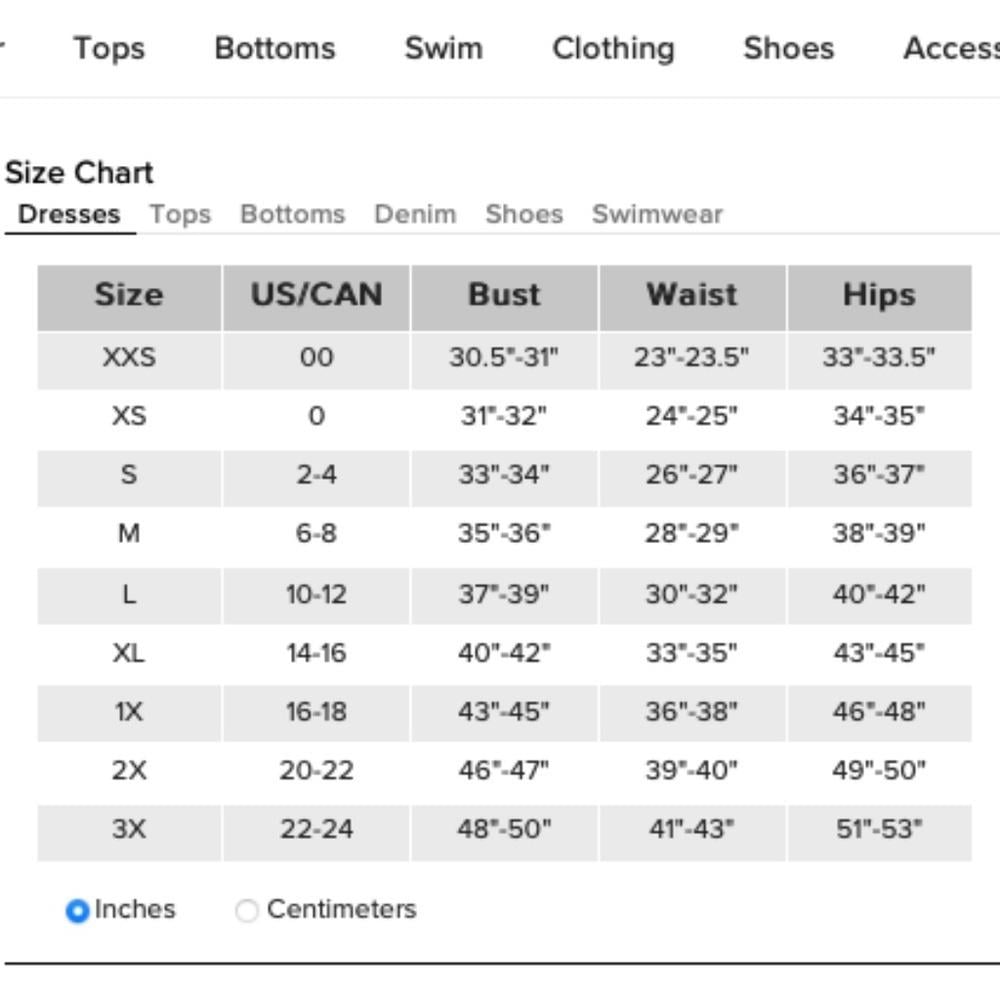Select the Centimeters radio button
The width and height of the screenshot is (1000, 1000).
coord(247,911)
